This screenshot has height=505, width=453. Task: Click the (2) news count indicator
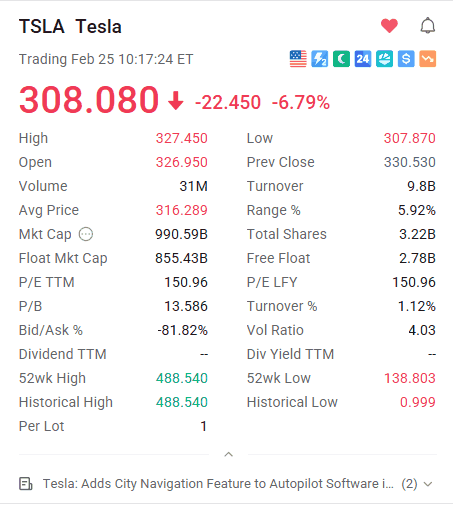coord(409,484)
